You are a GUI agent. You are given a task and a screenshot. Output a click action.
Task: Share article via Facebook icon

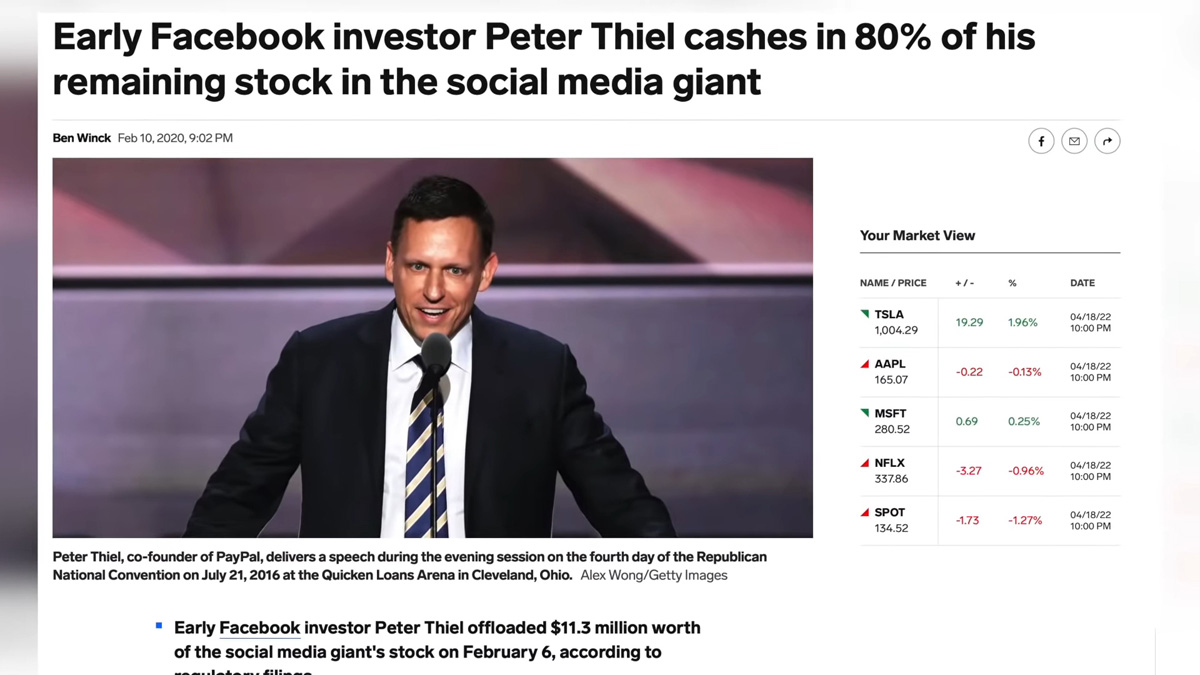[x=1041, y=141]
